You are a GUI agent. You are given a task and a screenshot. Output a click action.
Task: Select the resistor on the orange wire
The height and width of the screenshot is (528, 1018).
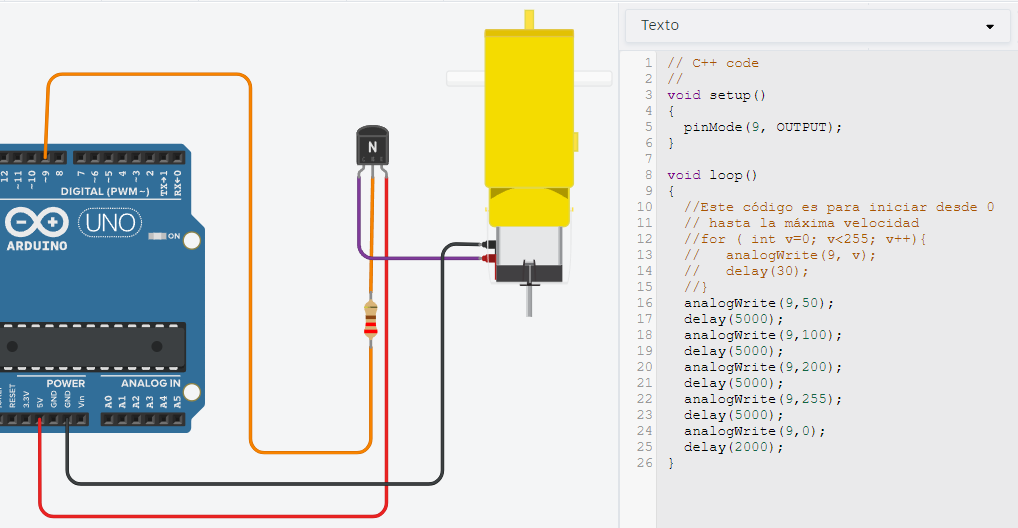(372, 320)
